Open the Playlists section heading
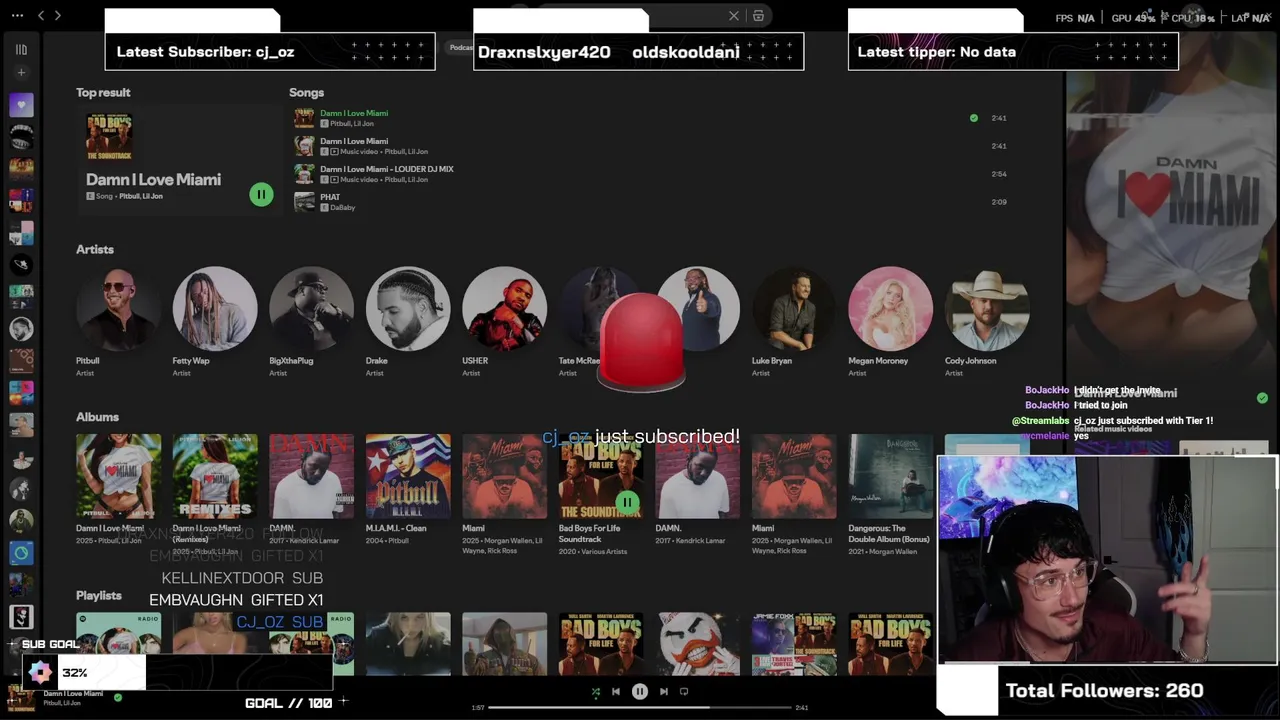The width and height of the screenshot is (1280, 720). point(99,595)
